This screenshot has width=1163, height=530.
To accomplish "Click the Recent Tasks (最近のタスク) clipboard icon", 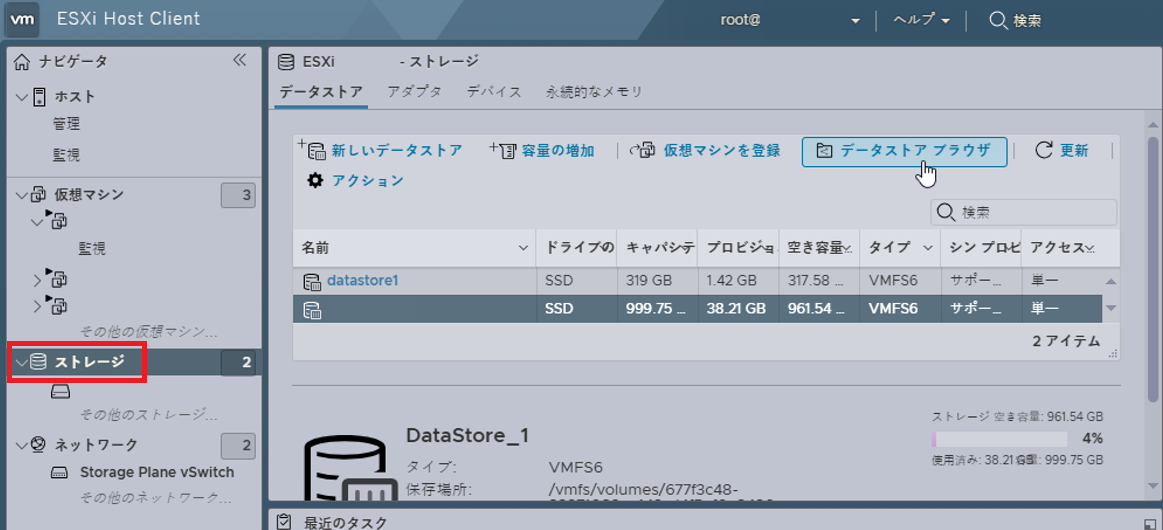I will pos(283,523).
